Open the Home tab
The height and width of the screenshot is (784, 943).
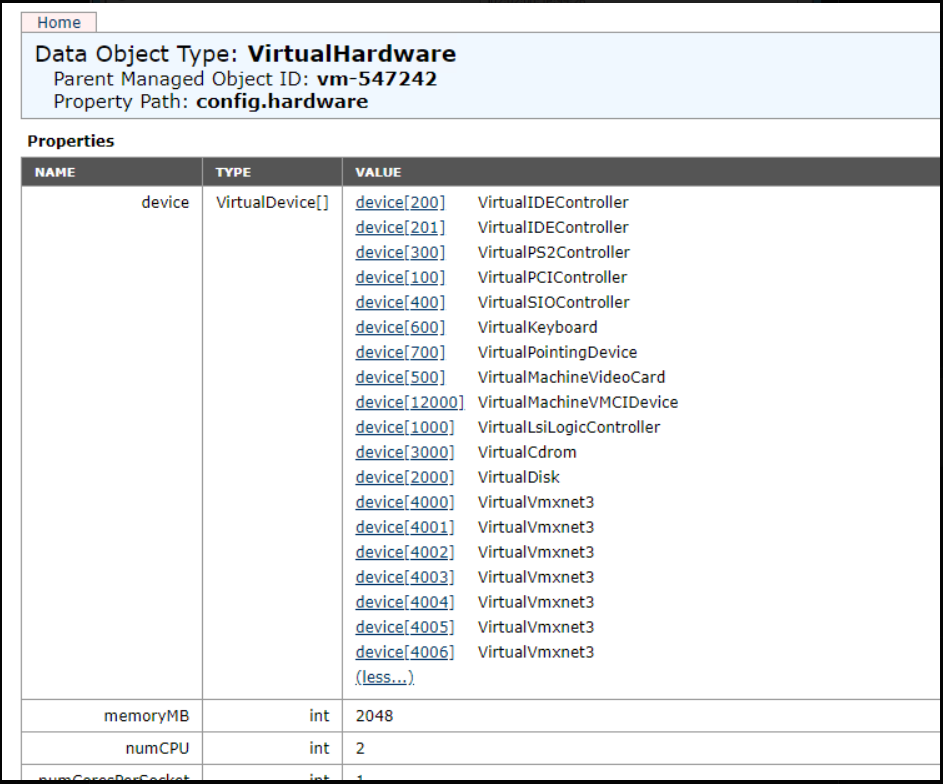(58, 22)
